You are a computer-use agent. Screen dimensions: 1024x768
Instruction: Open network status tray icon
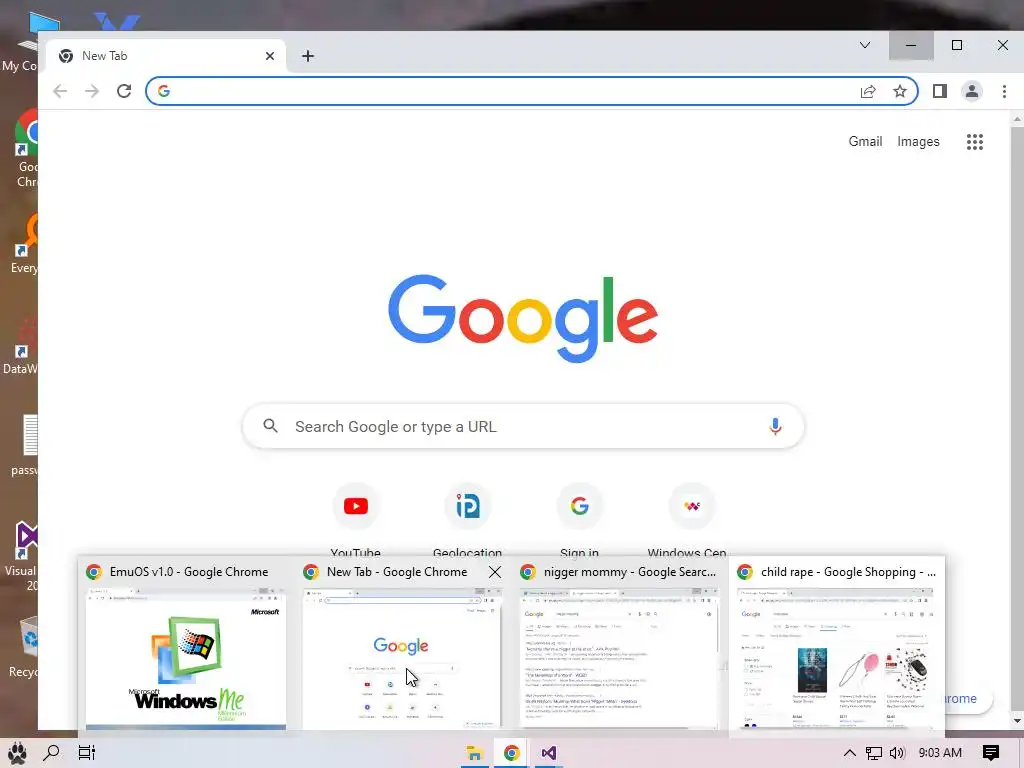874,753
